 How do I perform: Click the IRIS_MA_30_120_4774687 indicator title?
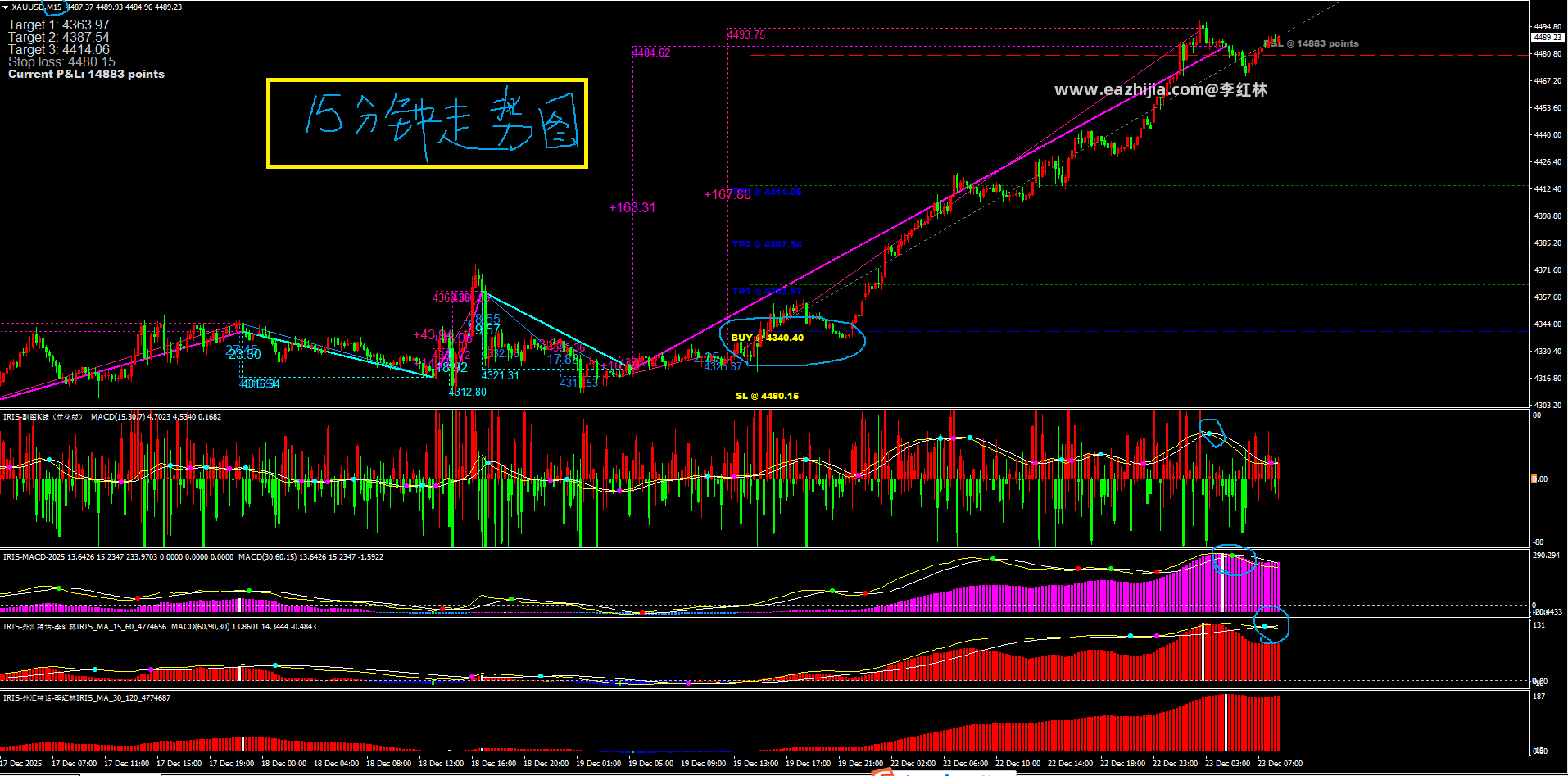pyautogui.click(x=87, y=698)
